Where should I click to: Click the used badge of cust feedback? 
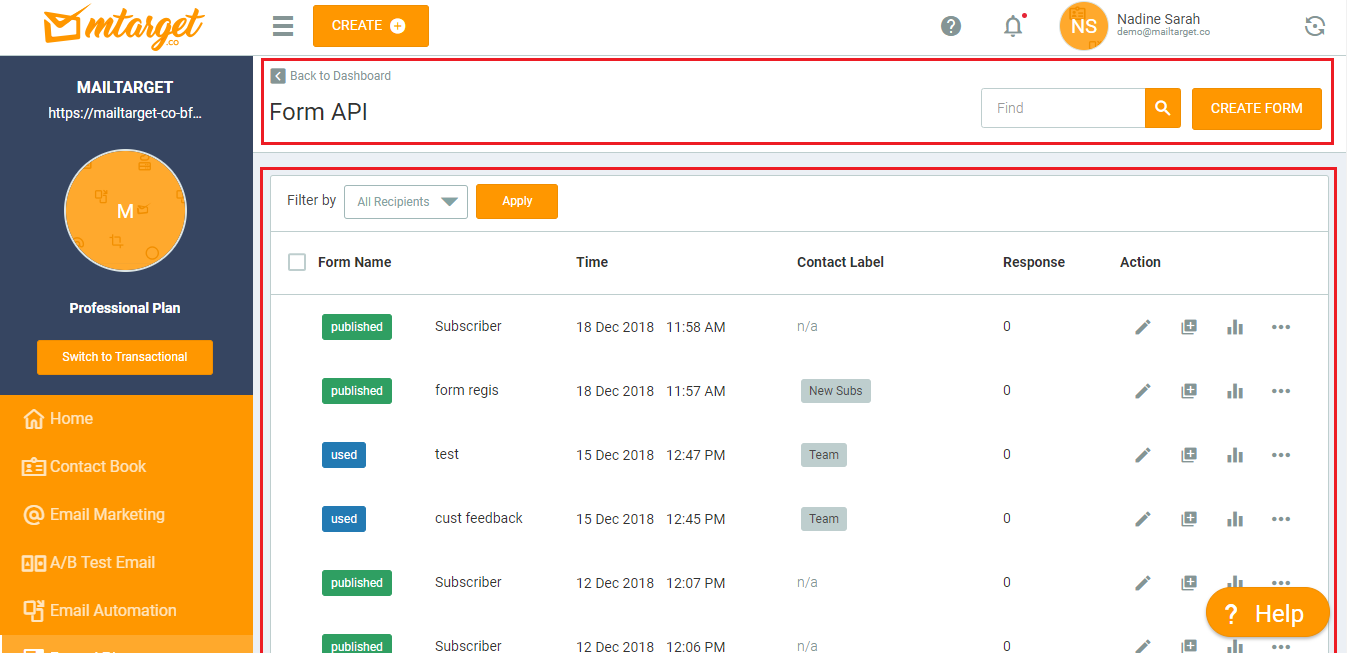[344, 519]
